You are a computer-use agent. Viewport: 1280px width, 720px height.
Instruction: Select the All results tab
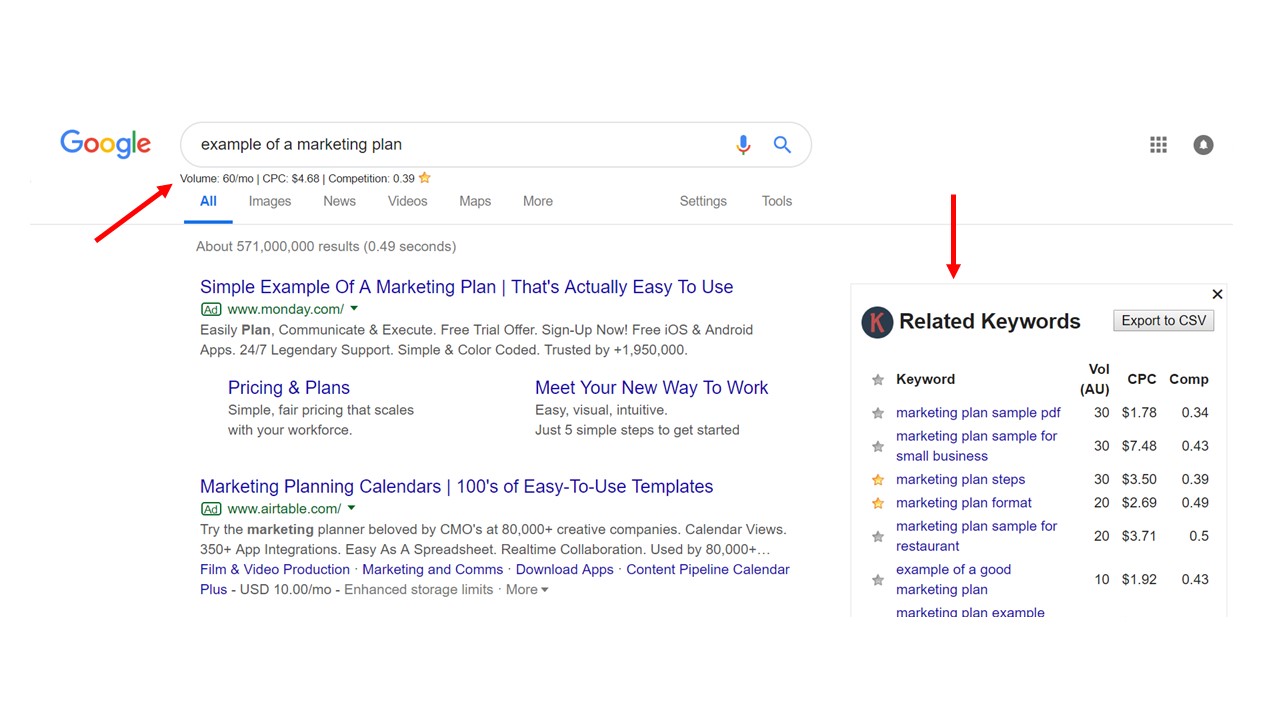pos(208,201)
